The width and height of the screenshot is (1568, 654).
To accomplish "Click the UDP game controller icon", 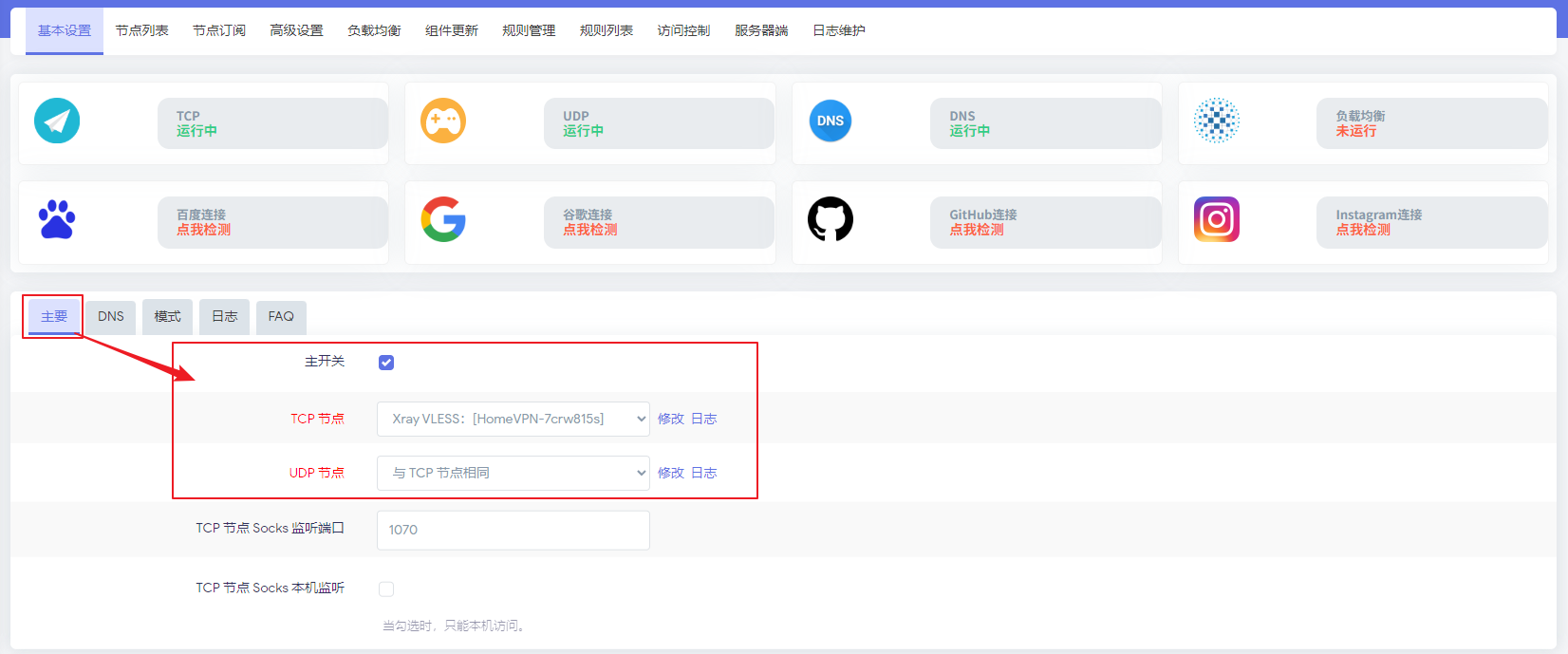I will pyautogui.click(x=443, y=121).
